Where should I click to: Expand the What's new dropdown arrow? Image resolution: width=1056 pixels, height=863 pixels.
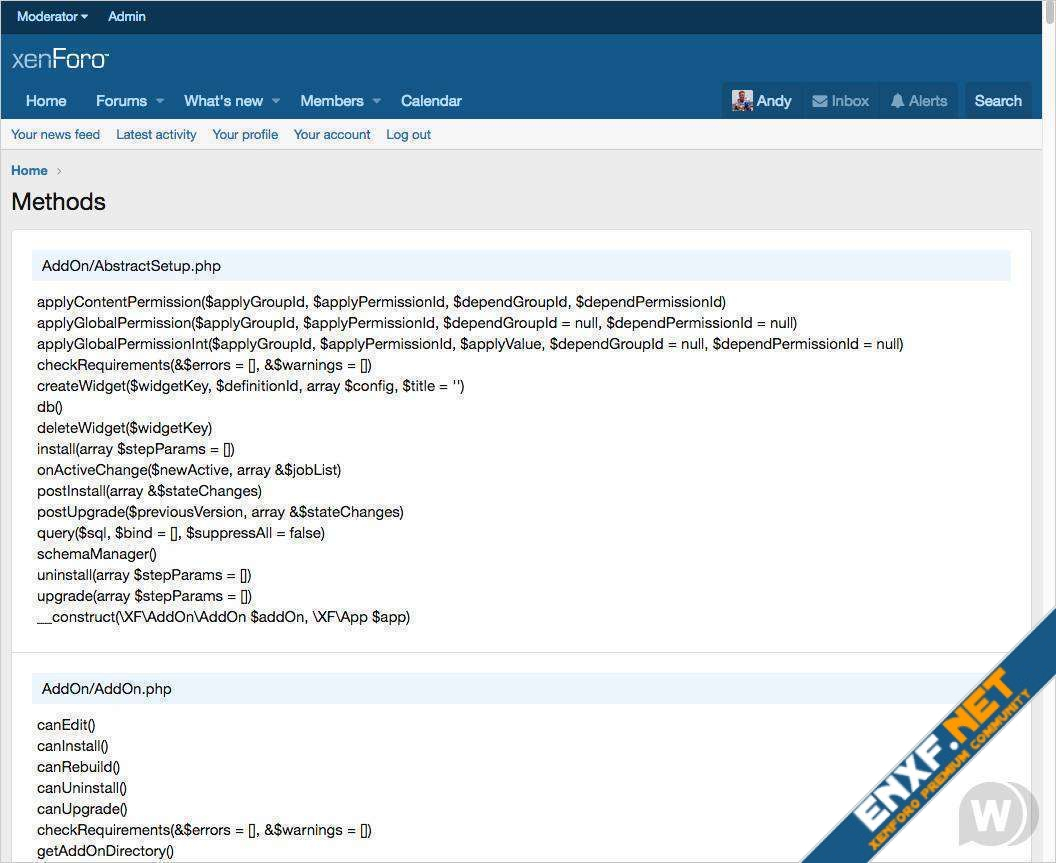pyautogui.click(x=276, y=101)
